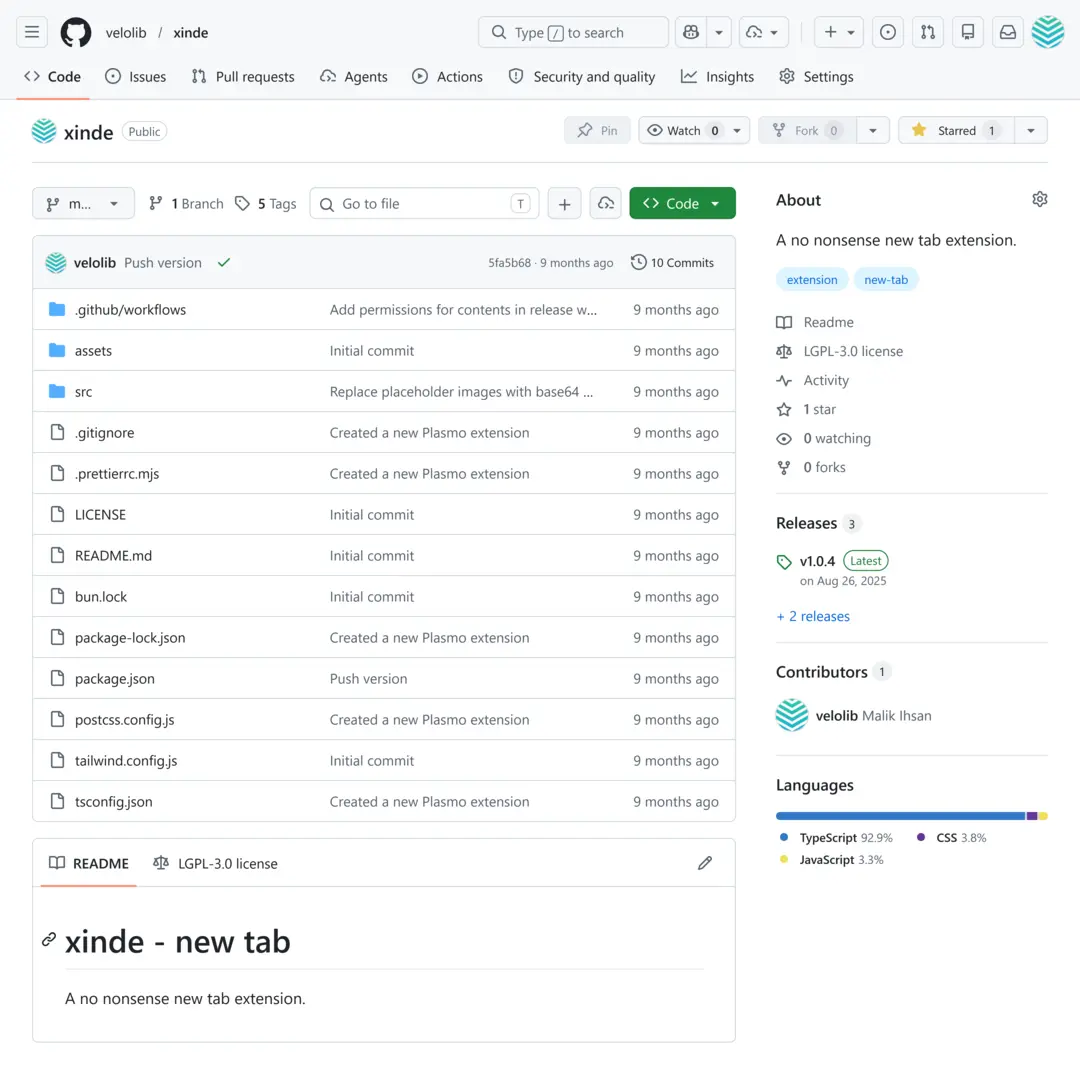This screenshot has height=1080, width=1080.
Task: View the 1 Branch list
Action: coord(187,204)
